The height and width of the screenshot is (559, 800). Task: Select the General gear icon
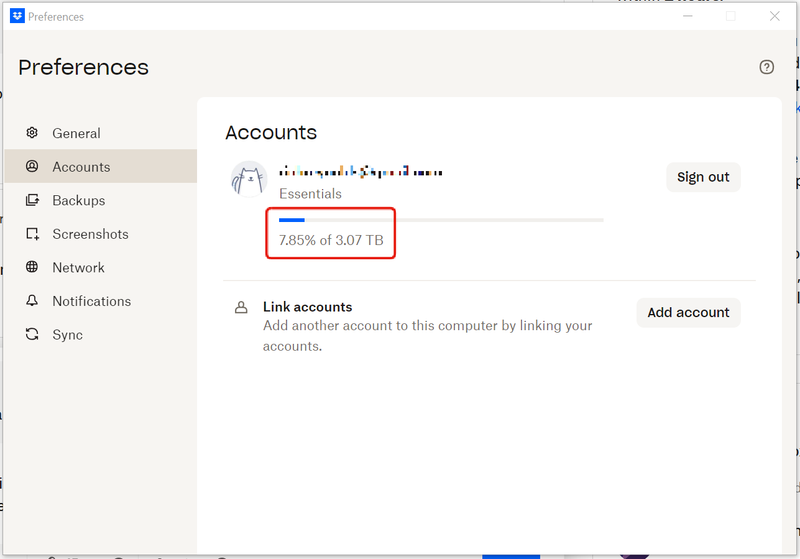pos(32,133)
